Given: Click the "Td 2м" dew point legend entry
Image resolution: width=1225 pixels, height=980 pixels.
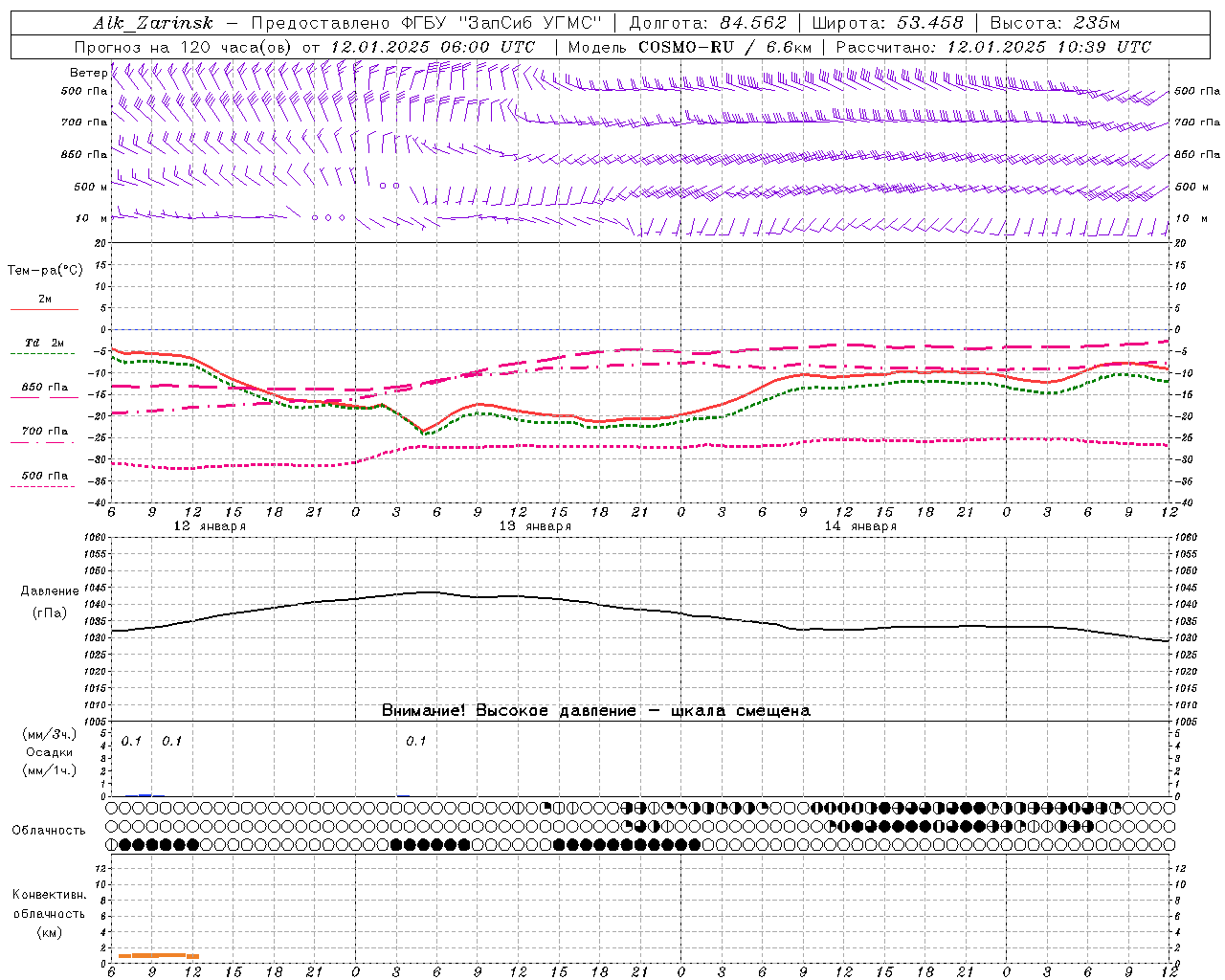Looking at the screenshot, I should click(x=44, y=343).
